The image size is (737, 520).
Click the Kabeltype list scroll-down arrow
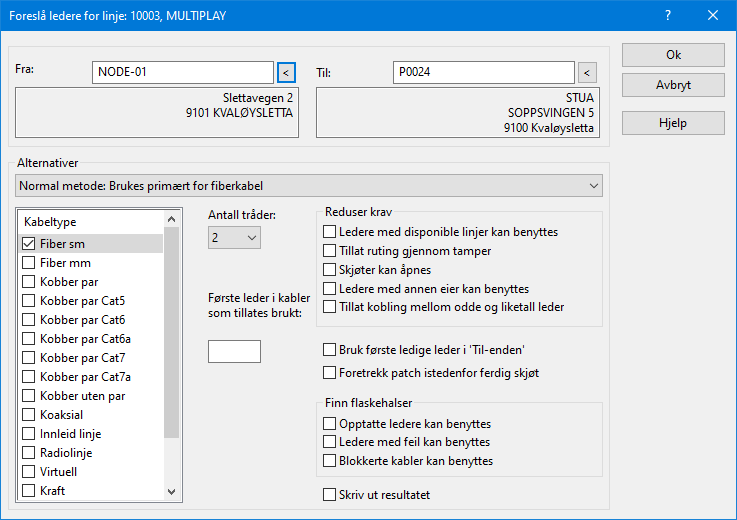pos(172,492)
